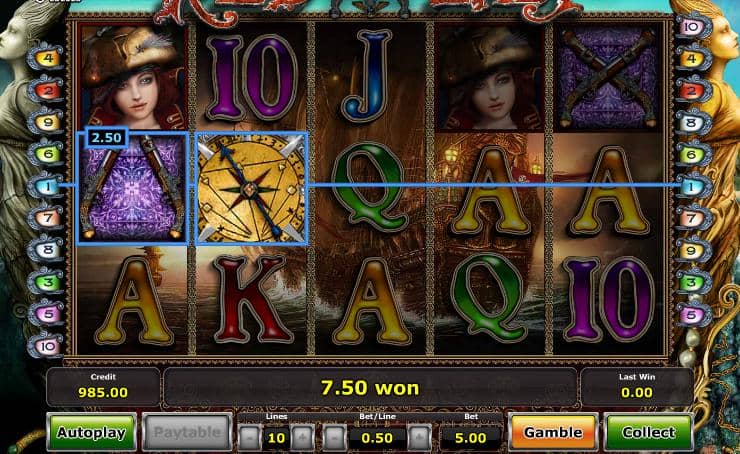Click green payline 3 marker on left
740x454 pixels.
pyautogui.click(x=45, y=282)
